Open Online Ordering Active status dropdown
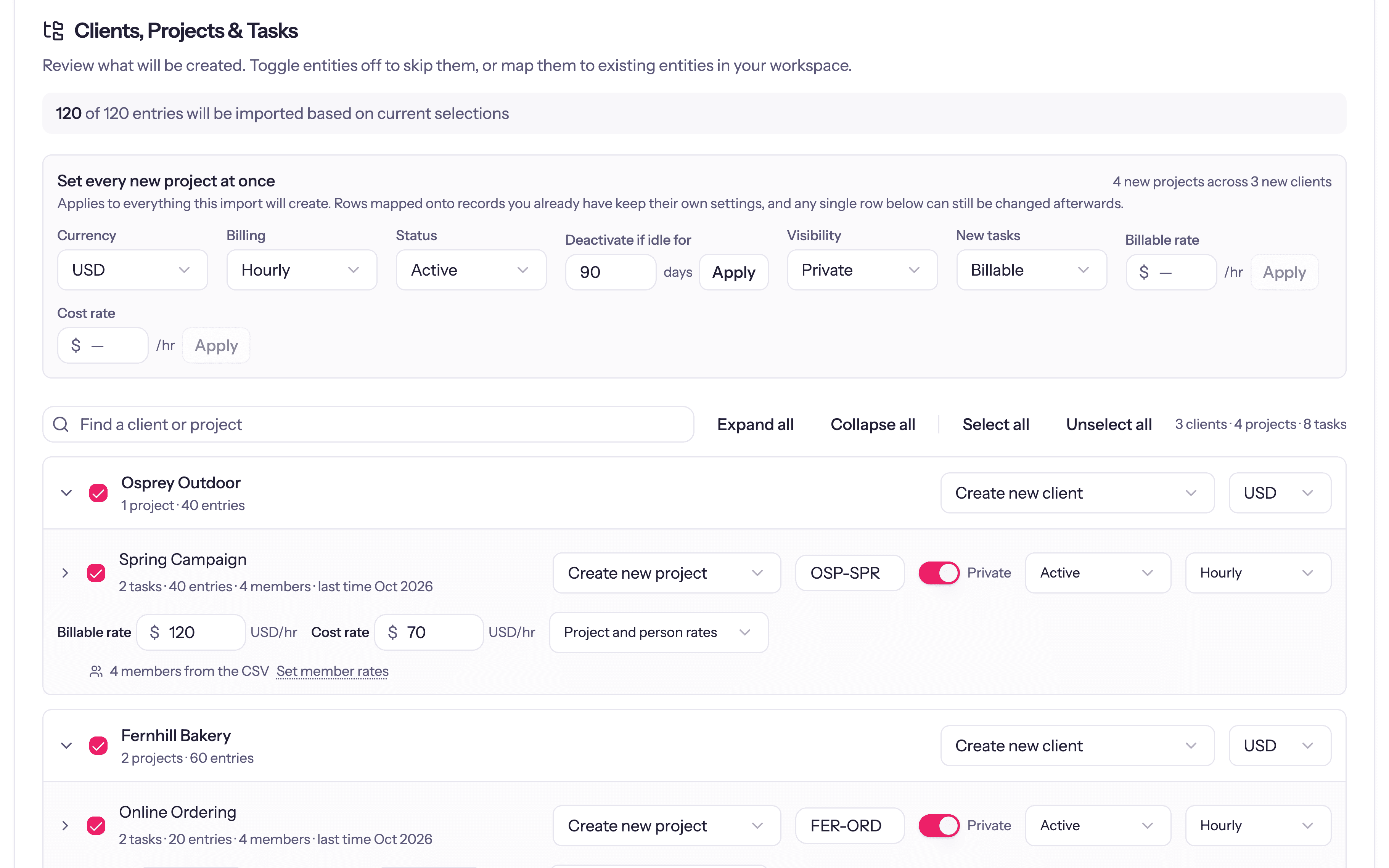This screenshot has width=1389, height=868. tap(1098, 826)
